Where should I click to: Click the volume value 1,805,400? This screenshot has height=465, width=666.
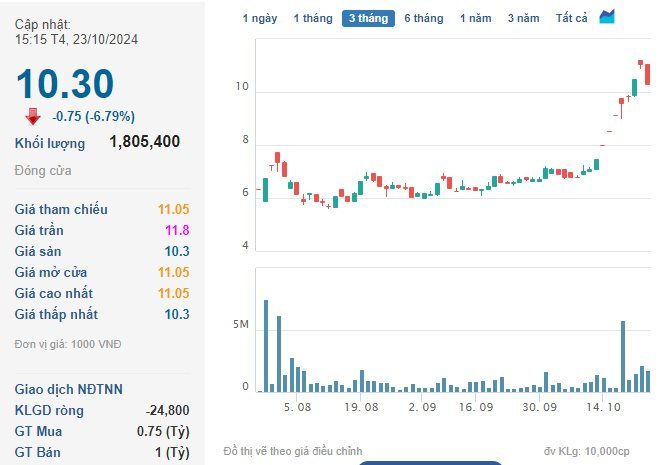[x=145, y=141]
